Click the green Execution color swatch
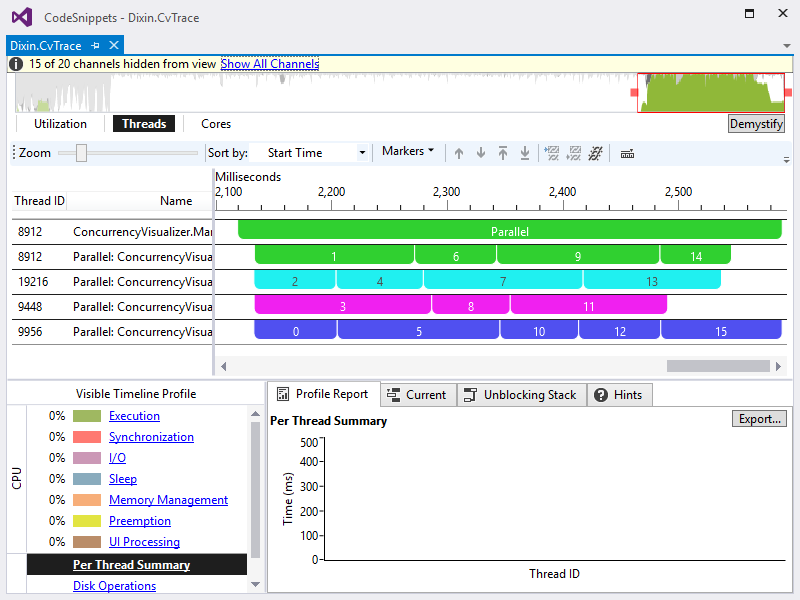Viewport: 800px width, 600px height. [87, 416]
